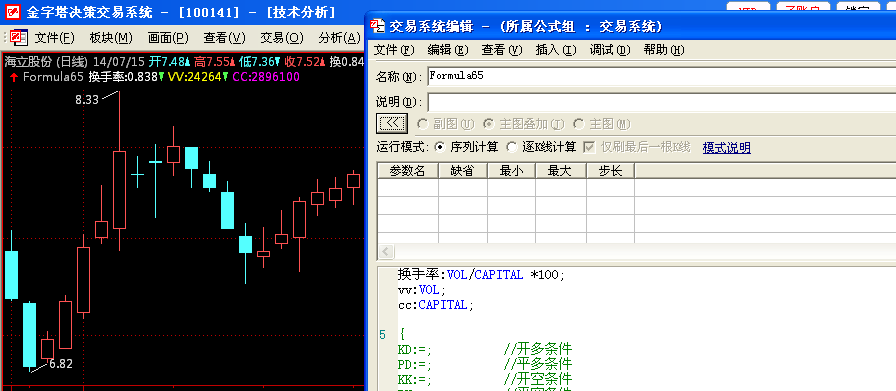Click the code line 换手率:VOL/CAPITAL *100;
Screen dimensions: 896x391
481,274
